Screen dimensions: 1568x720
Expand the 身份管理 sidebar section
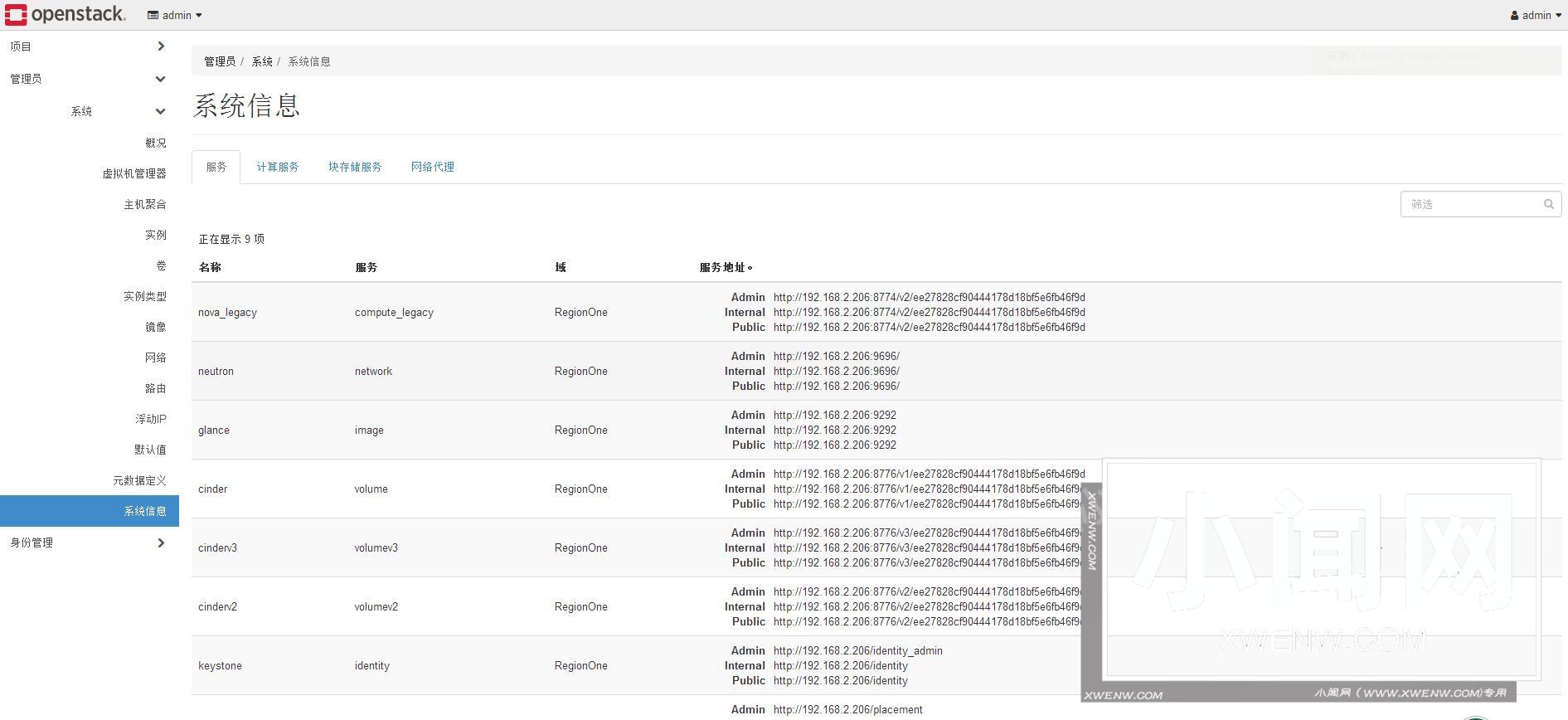point(89,542)
